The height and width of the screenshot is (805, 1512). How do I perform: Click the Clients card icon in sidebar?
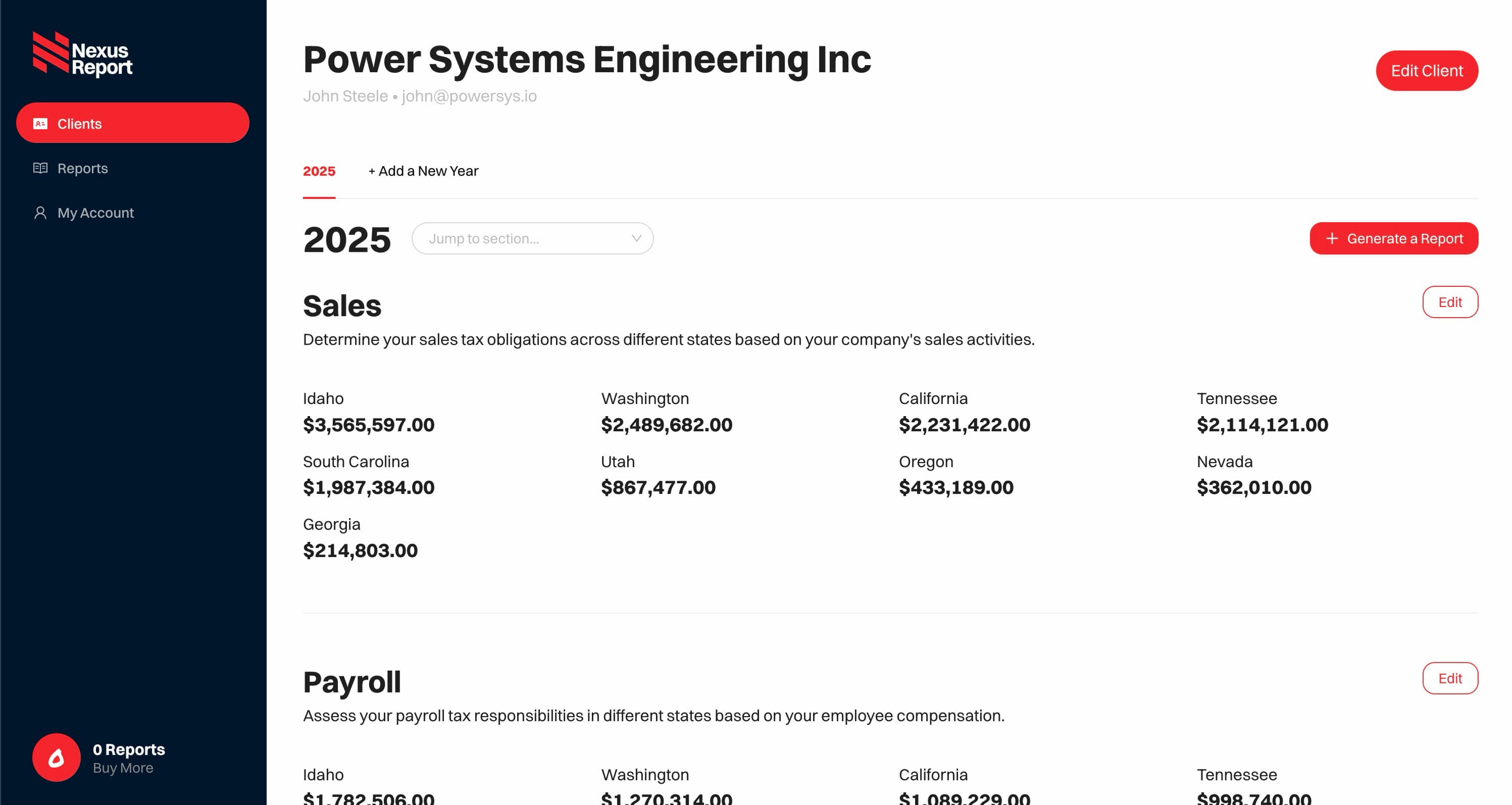40,123
